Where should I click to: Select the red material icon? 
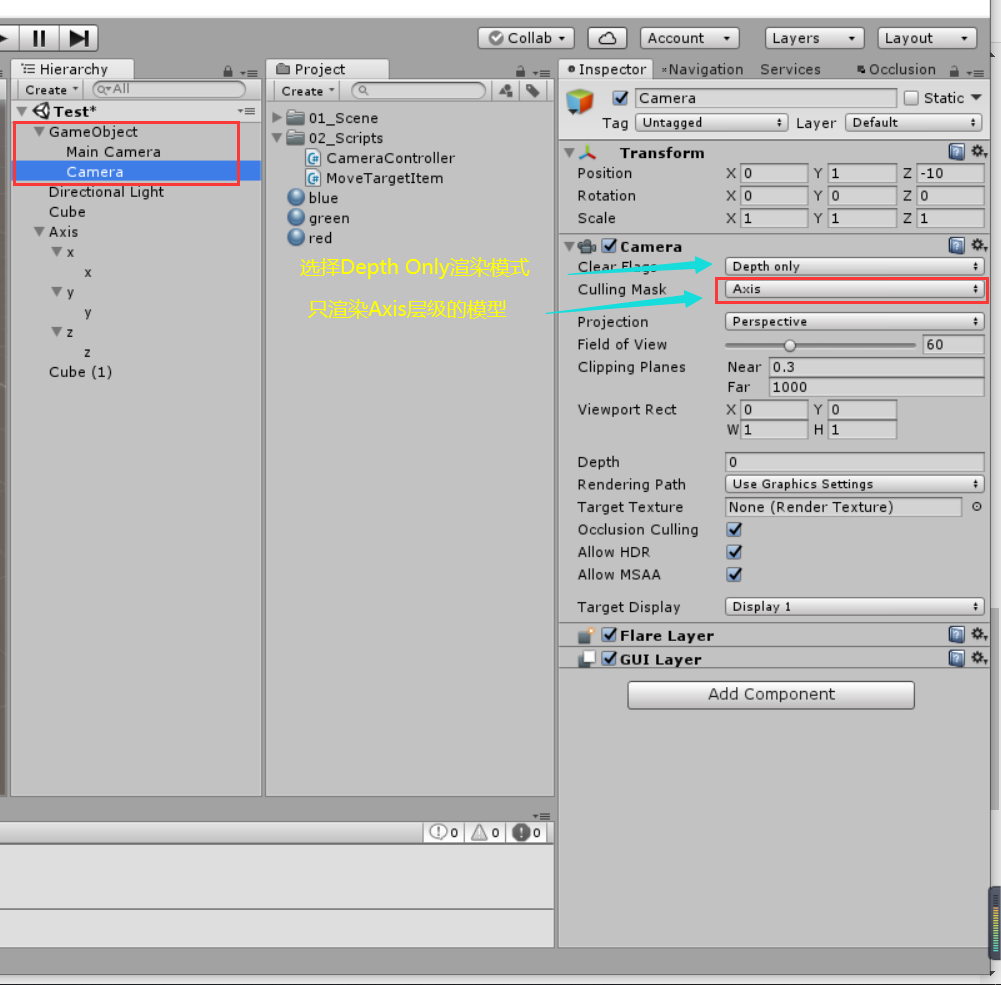tap(296, 237)
